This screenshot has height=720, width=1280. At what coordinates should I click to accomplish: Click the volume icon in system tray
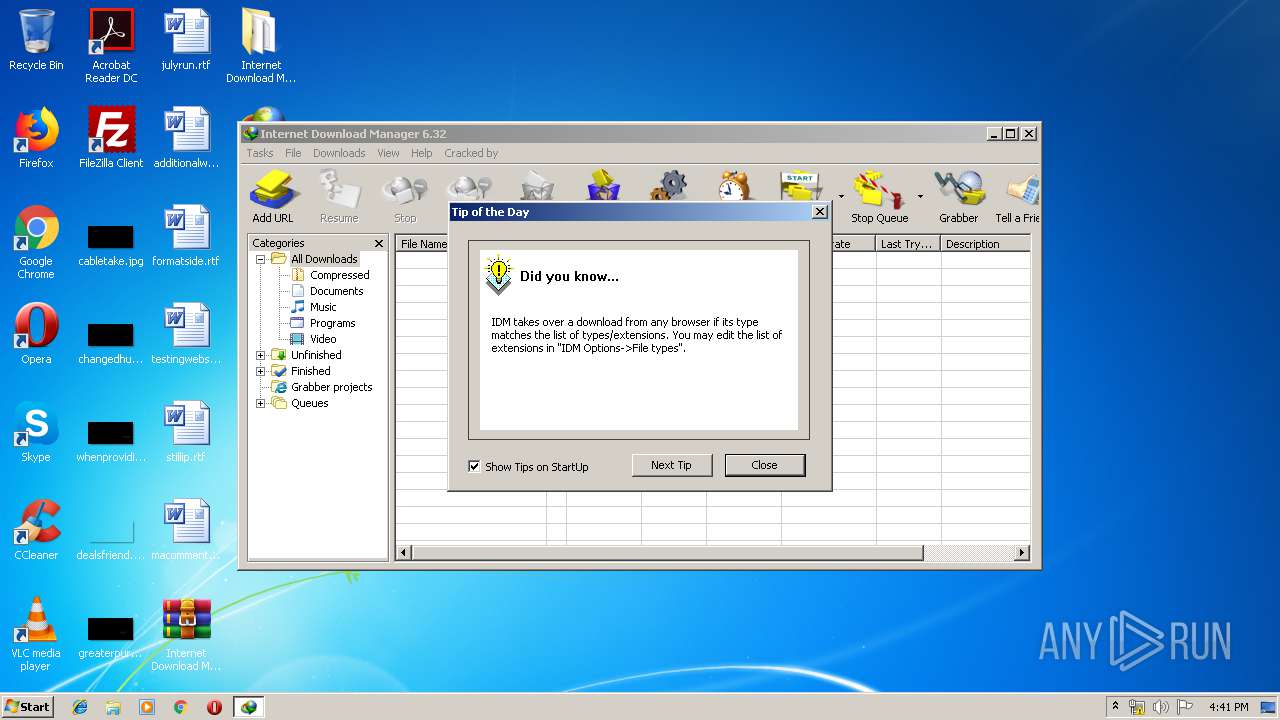(x=1162, y=707)
